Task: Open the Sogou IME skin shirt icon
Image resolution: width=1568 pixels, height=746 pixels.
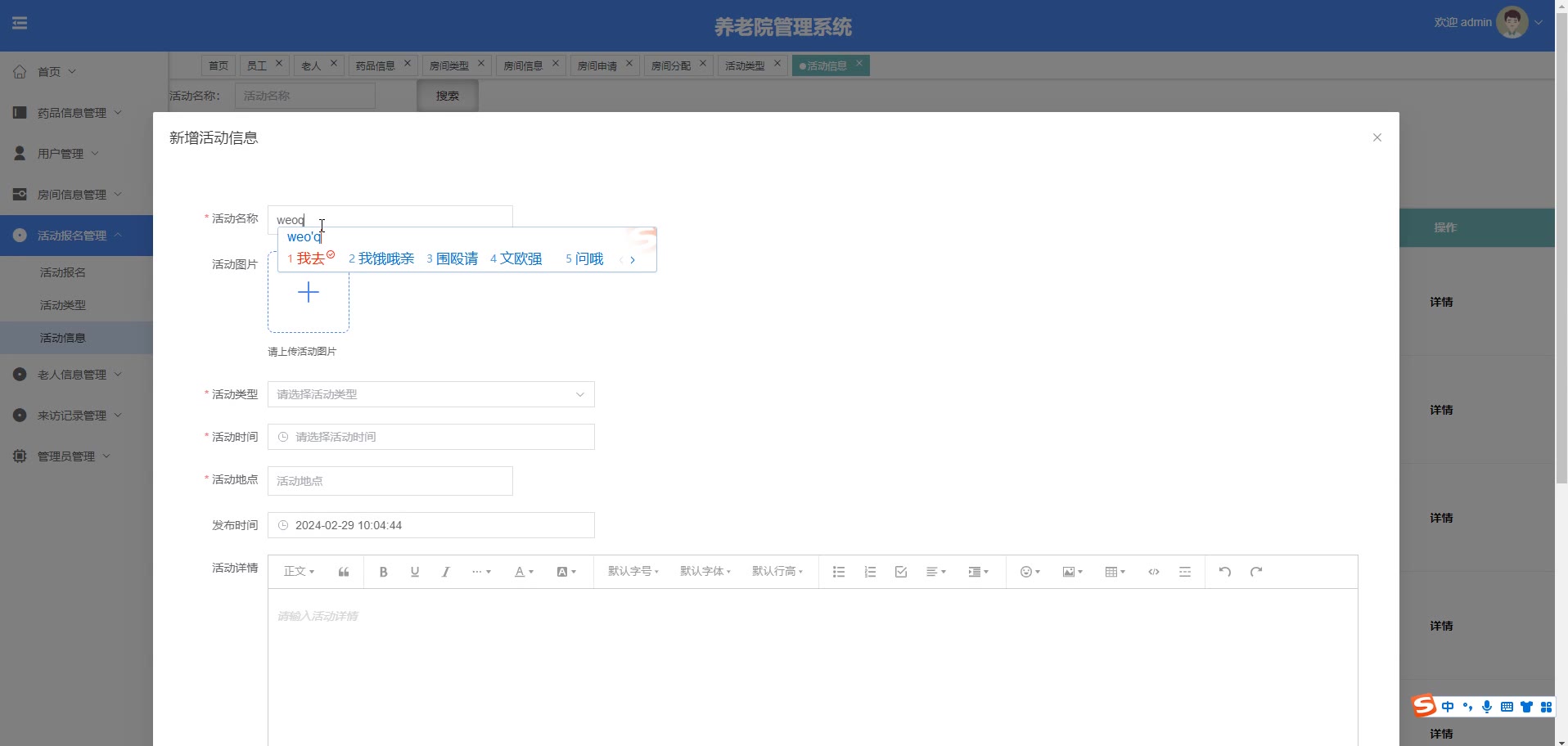Action: coord(1526,707)
